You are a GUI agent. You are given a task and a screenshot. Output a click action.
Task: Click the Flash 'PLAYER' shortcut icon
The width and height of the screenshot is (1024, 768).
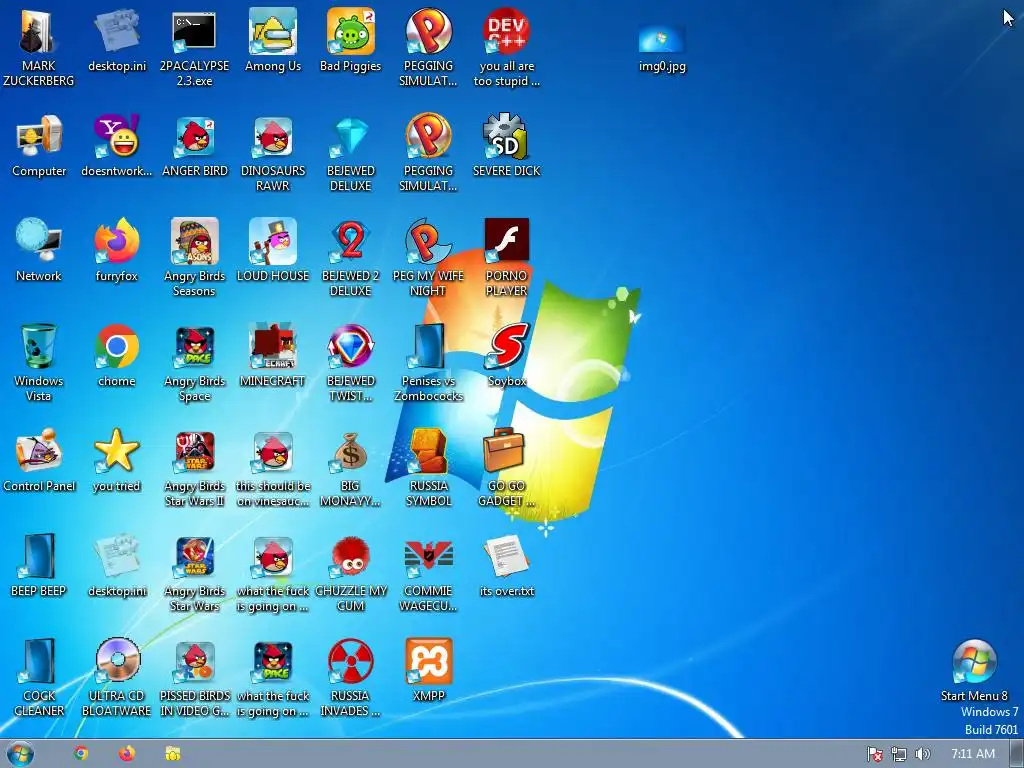pos(507,257)
